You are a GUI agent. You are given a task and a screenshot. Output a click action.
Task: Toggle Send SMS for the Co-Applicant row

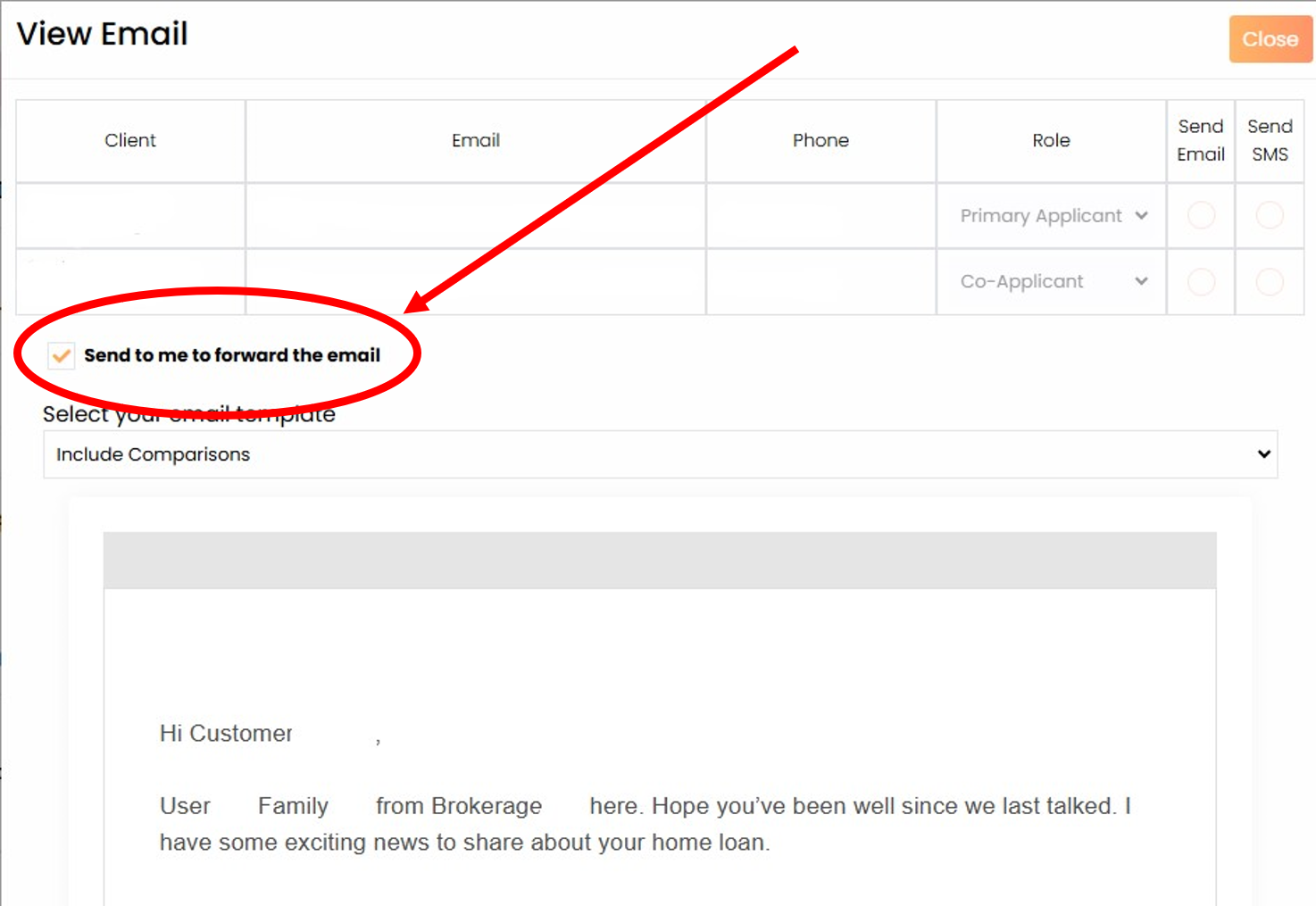(x=1270, y=281)
